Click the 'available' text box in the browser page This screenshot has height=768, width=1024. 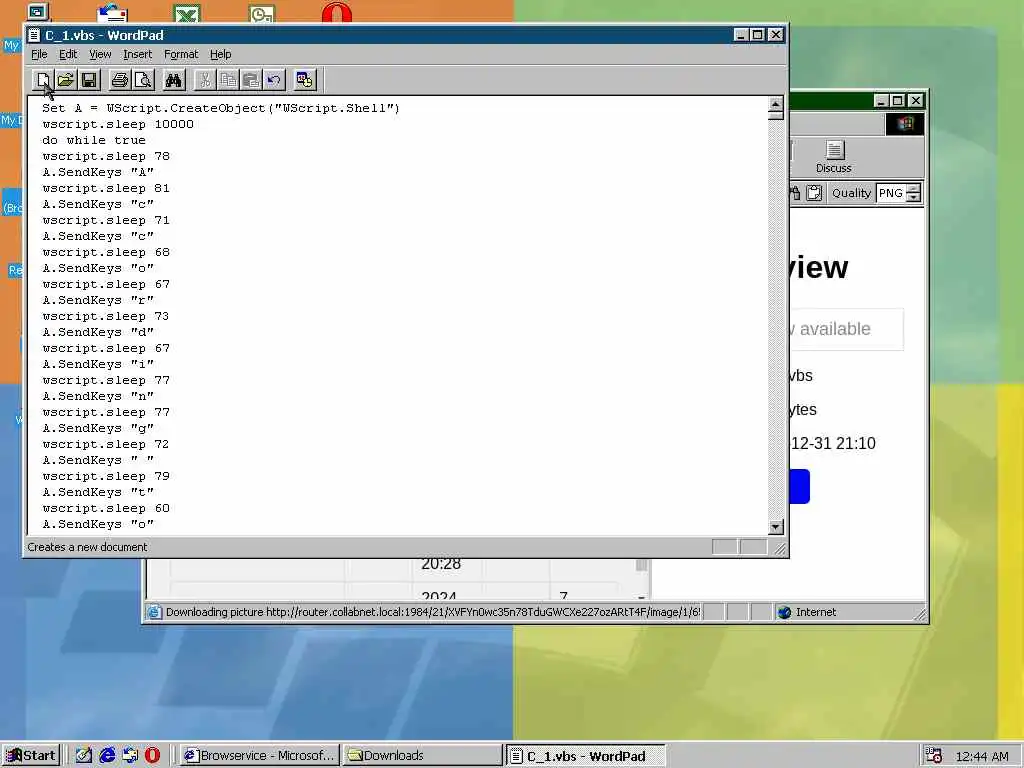point(847,329)
